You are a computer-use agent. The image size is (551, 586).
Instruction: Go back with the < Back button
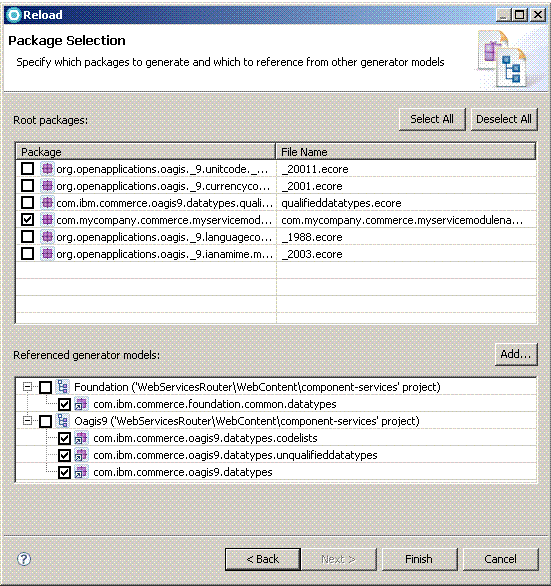[x=263, y=559]
